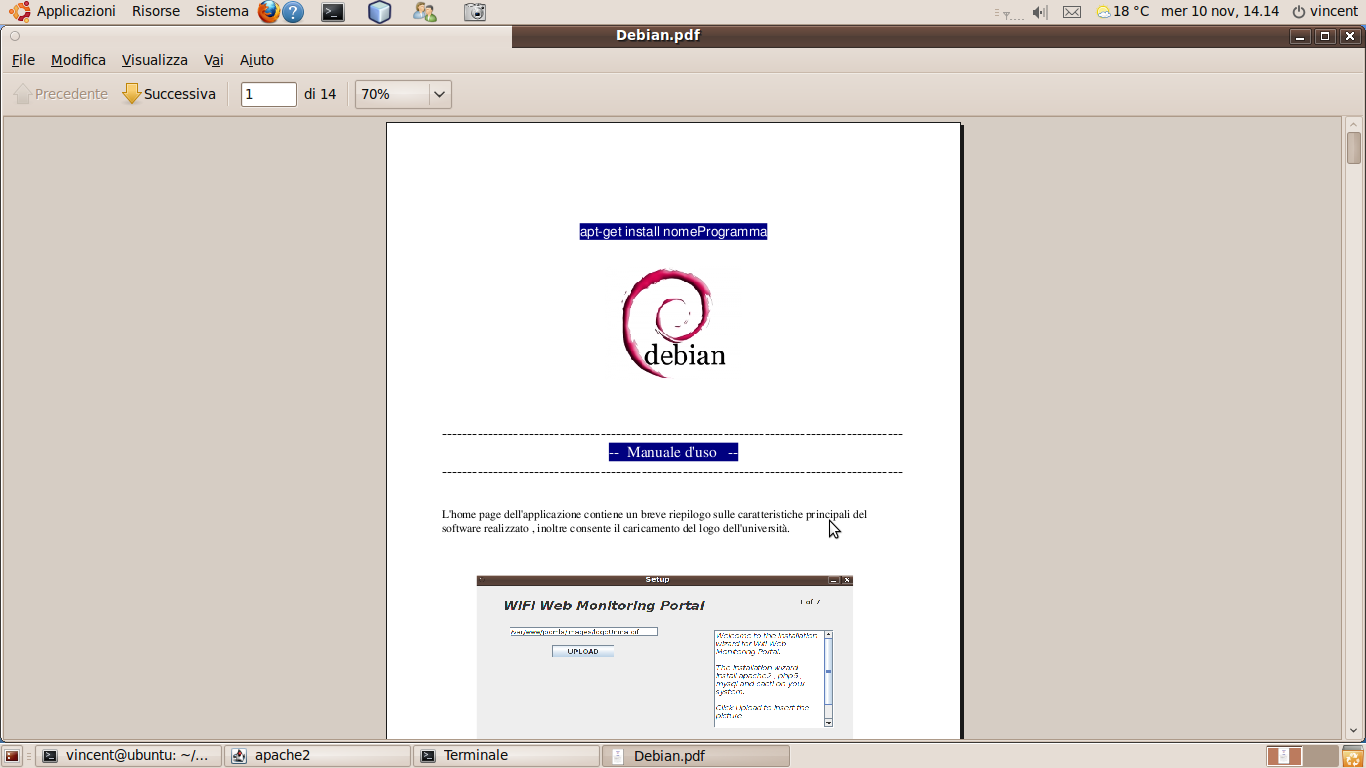
Task: Click the 'Manuale d'uso' heading
Action: (x=673, y=452)
